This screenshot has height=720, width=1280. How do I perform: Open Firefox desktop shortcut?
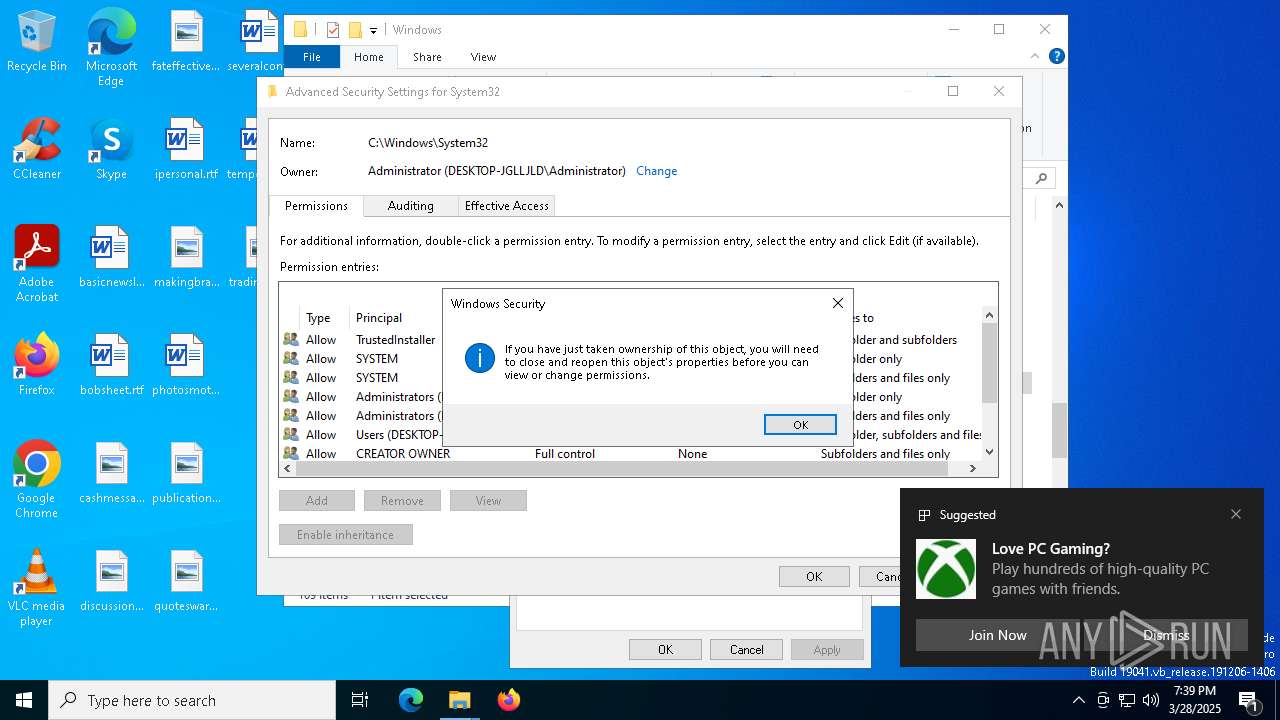click(x=37, y=365)
